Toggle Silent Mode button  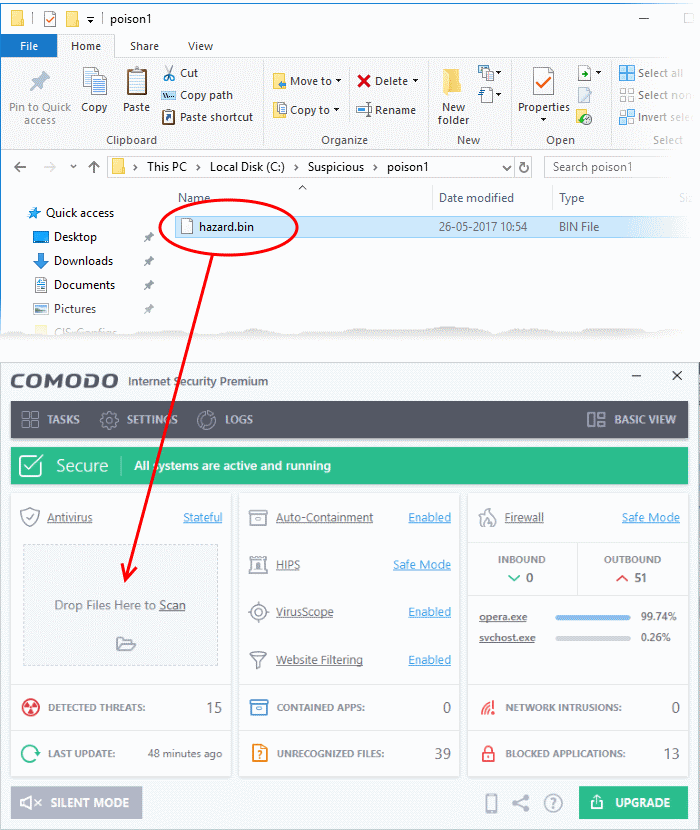[76, 802]
